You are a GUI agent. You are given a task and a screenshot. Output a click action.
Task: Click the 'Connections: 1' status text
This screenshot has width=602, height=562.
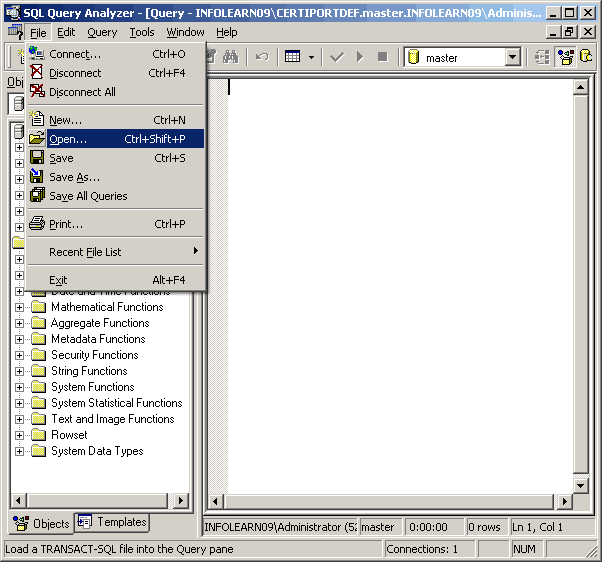pyautogui.click(x=422, y=549)
